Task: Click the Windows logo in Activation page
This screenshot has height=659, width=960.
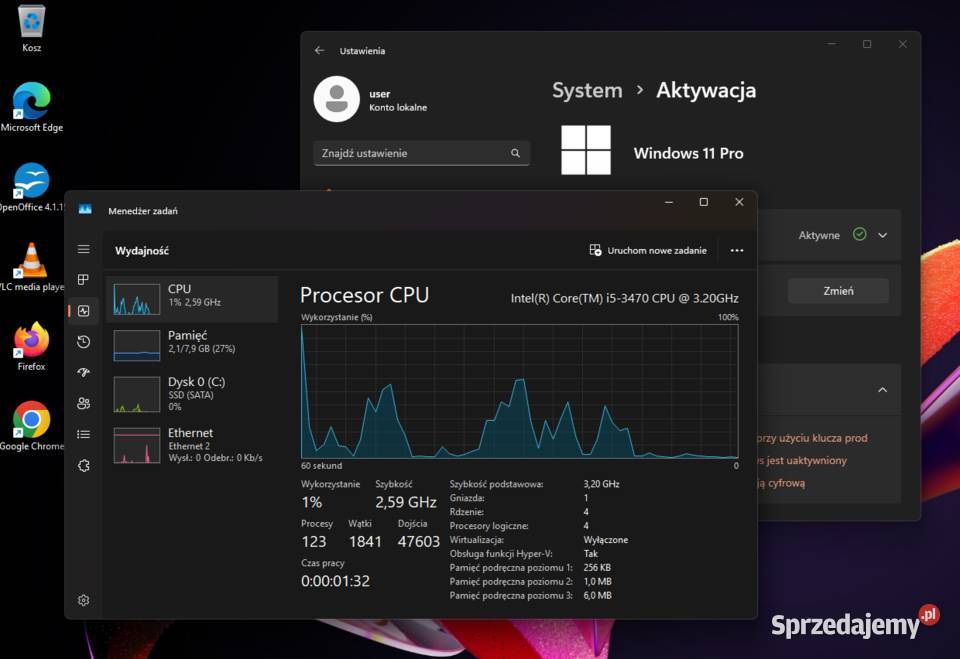Action: click(586, 150)
